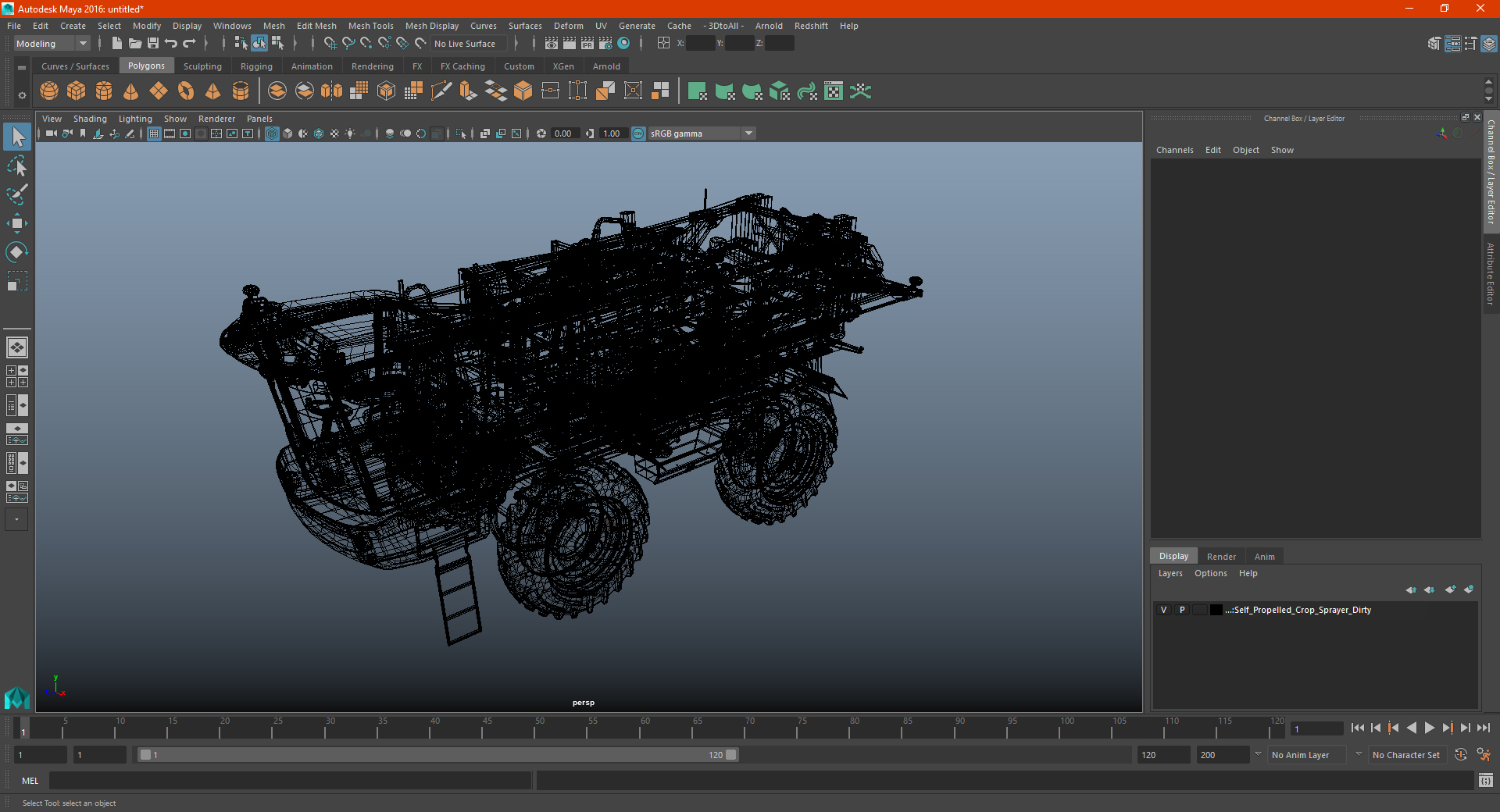Create new empty layer icon
Viewport: 1500px width, 812px height.
coord(1450,589)
